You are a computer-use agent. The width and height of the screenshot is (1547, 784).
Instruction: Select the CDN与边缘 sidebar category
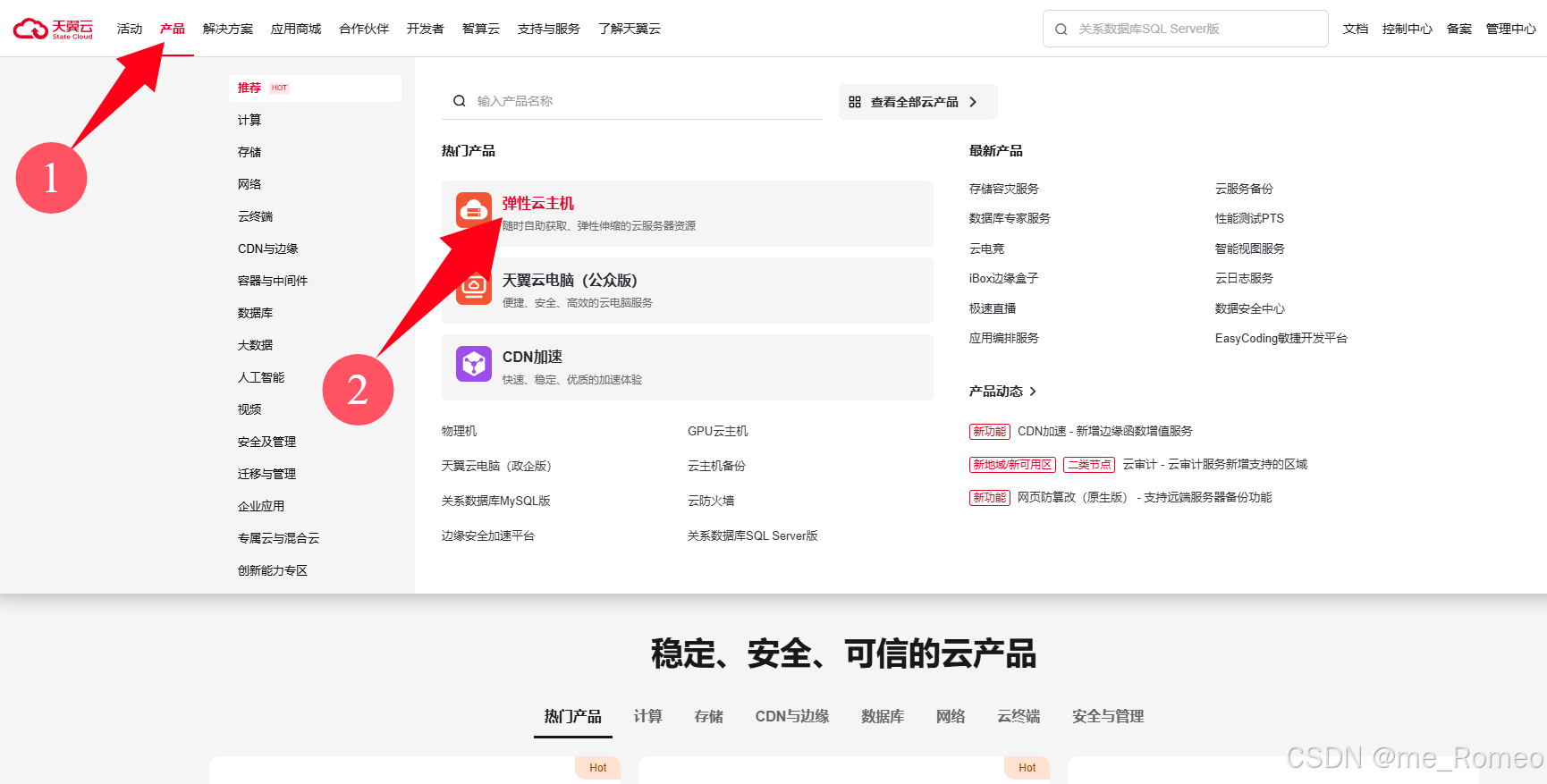coord(268,249)
